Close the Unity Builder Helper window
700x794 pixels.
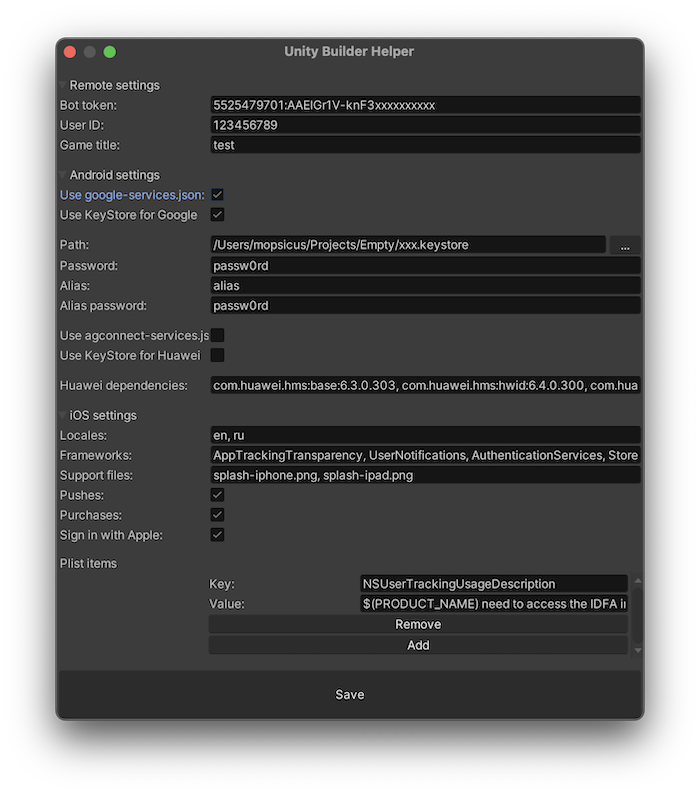pos(70,52)
